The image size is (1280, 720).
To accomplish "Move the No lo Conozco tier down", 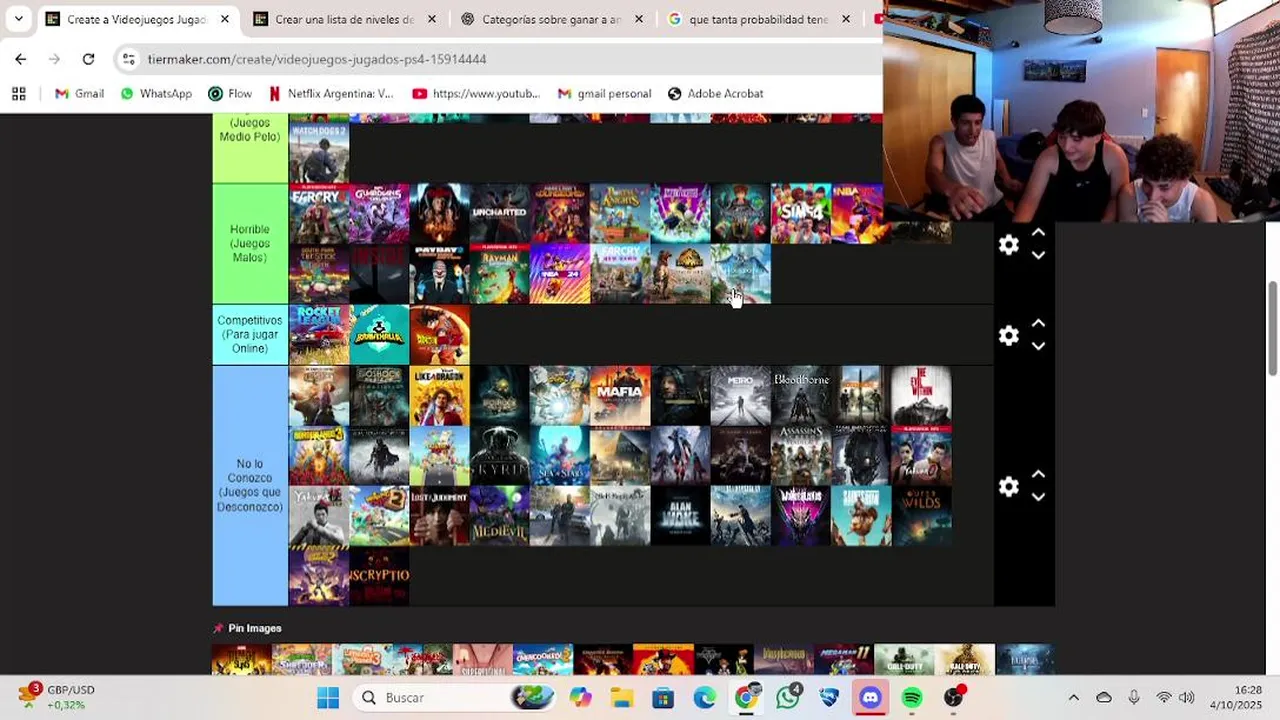I will [1038, 498].
